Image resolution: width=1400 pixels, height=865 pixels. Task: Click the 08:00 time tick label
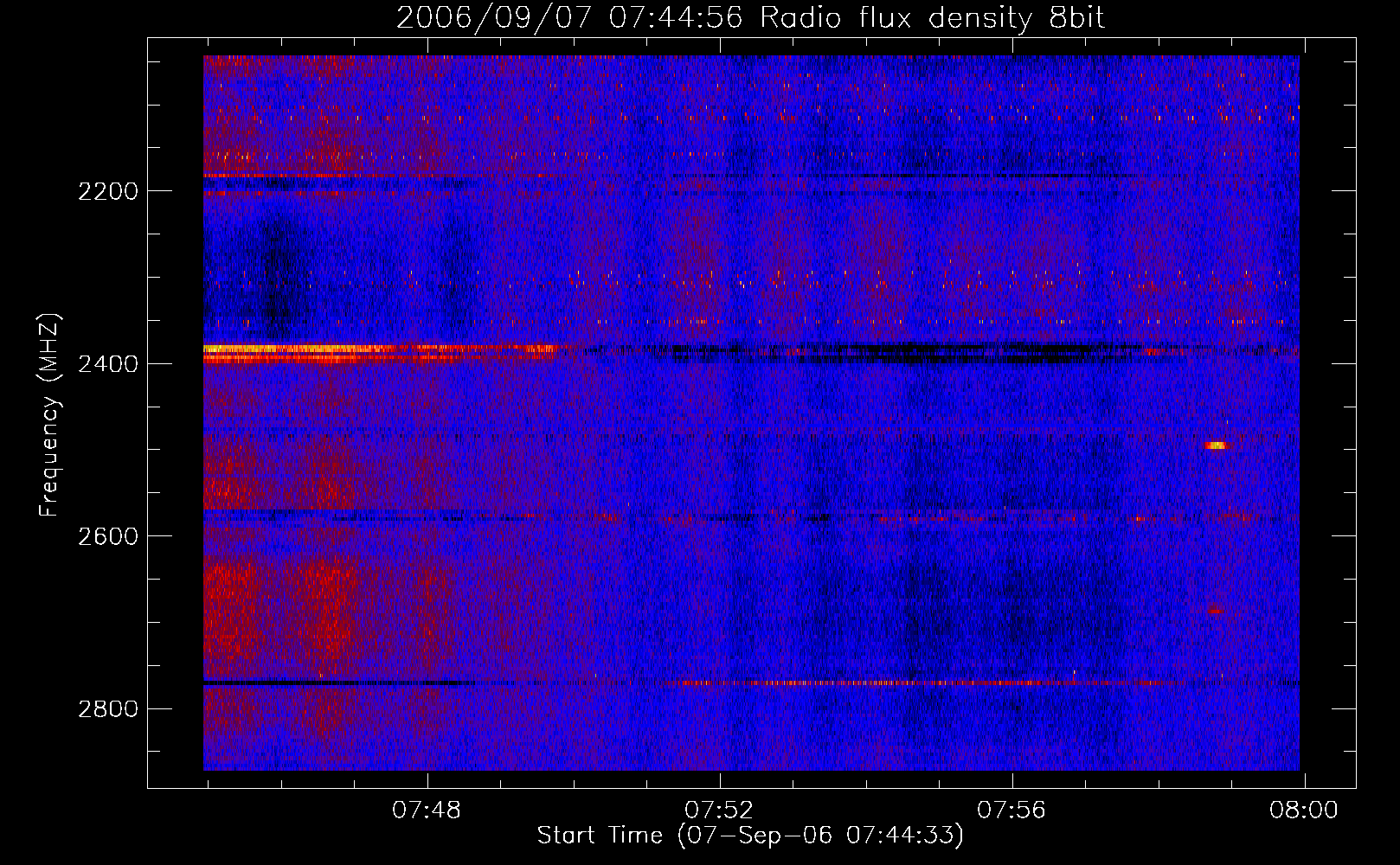[x=1304, y=811]
